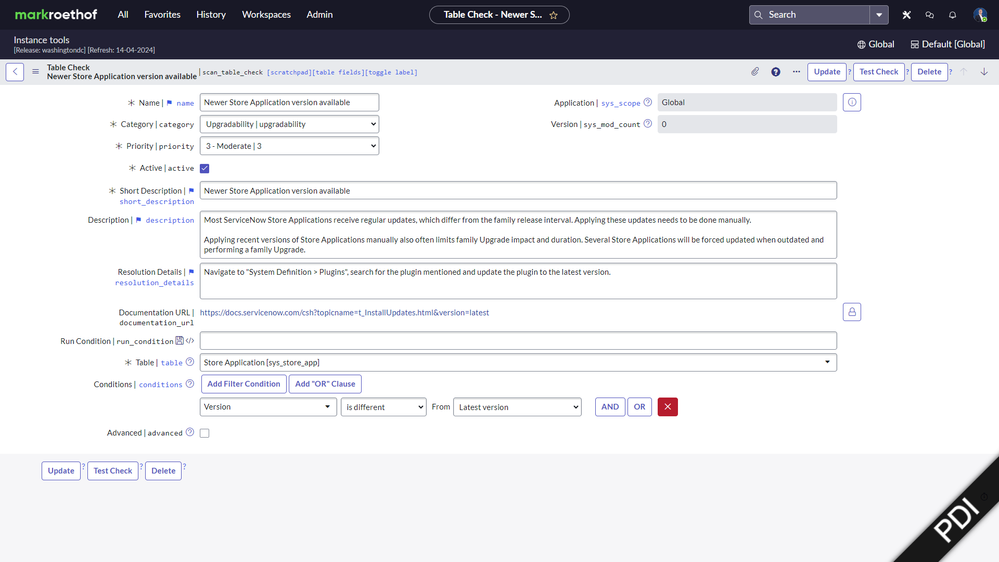Open the Default [Global] update set picker
The image size is (999, 562).
(x=947, y=44)
